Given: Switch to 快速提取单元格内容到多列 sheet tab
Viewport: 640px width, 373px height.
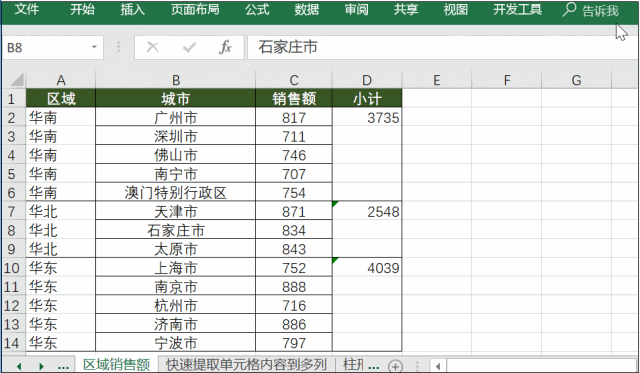Looking at the screenshot, I should [247, 364].
